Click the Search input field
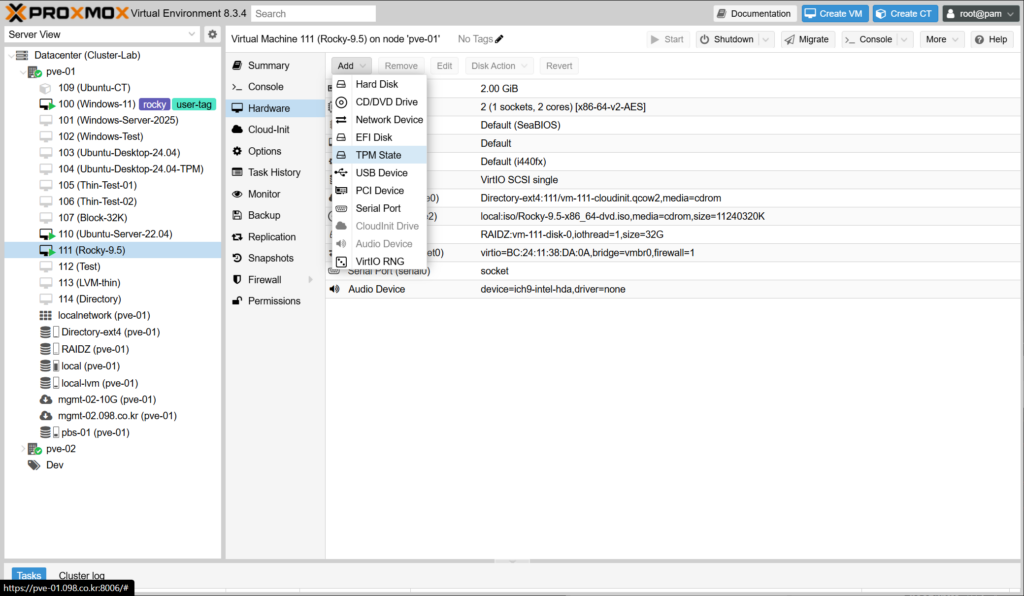The height and width of the screenshot is (596, 1024). click(313, 14)
